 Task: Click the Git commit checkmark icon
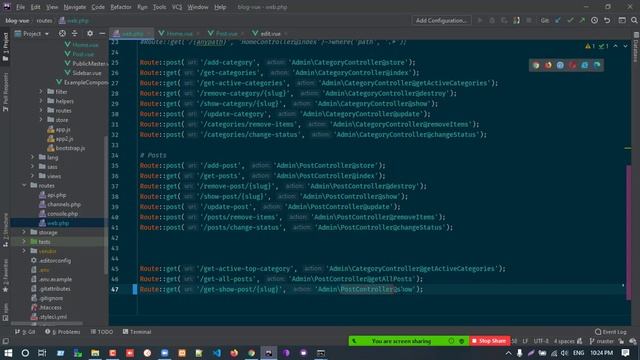(570, 20)
